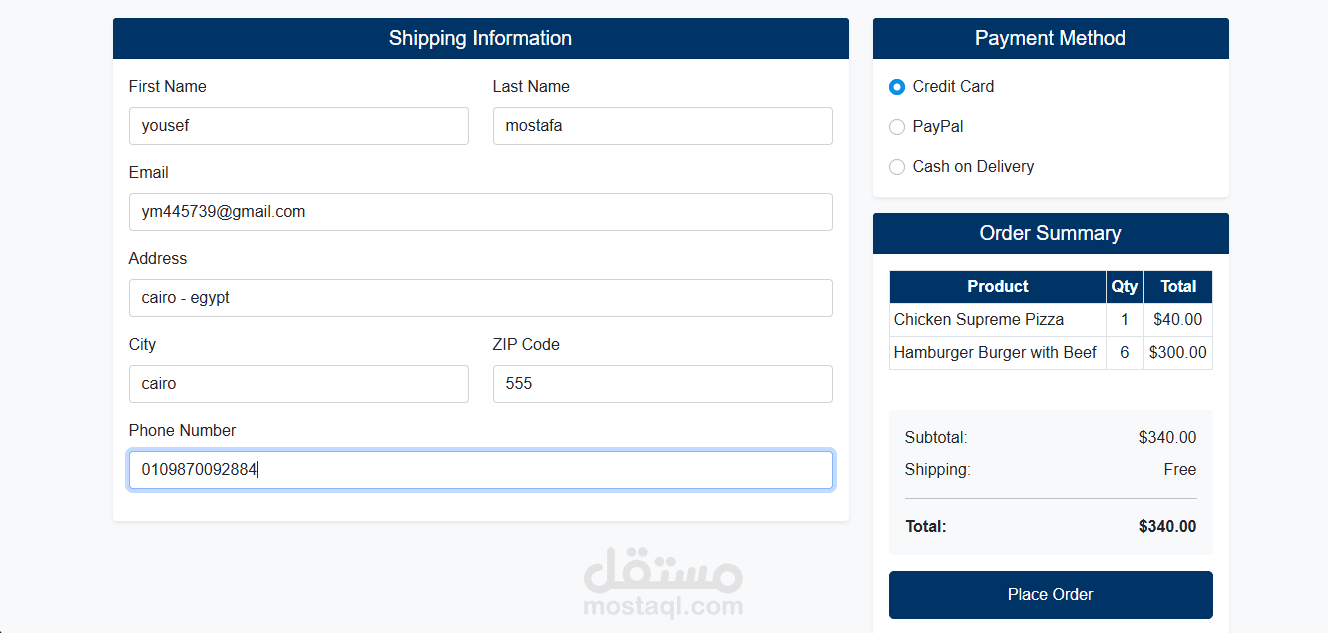Choose PayPal as payment method
This screenshot has width=1328, height=633.
pos(896,127)
